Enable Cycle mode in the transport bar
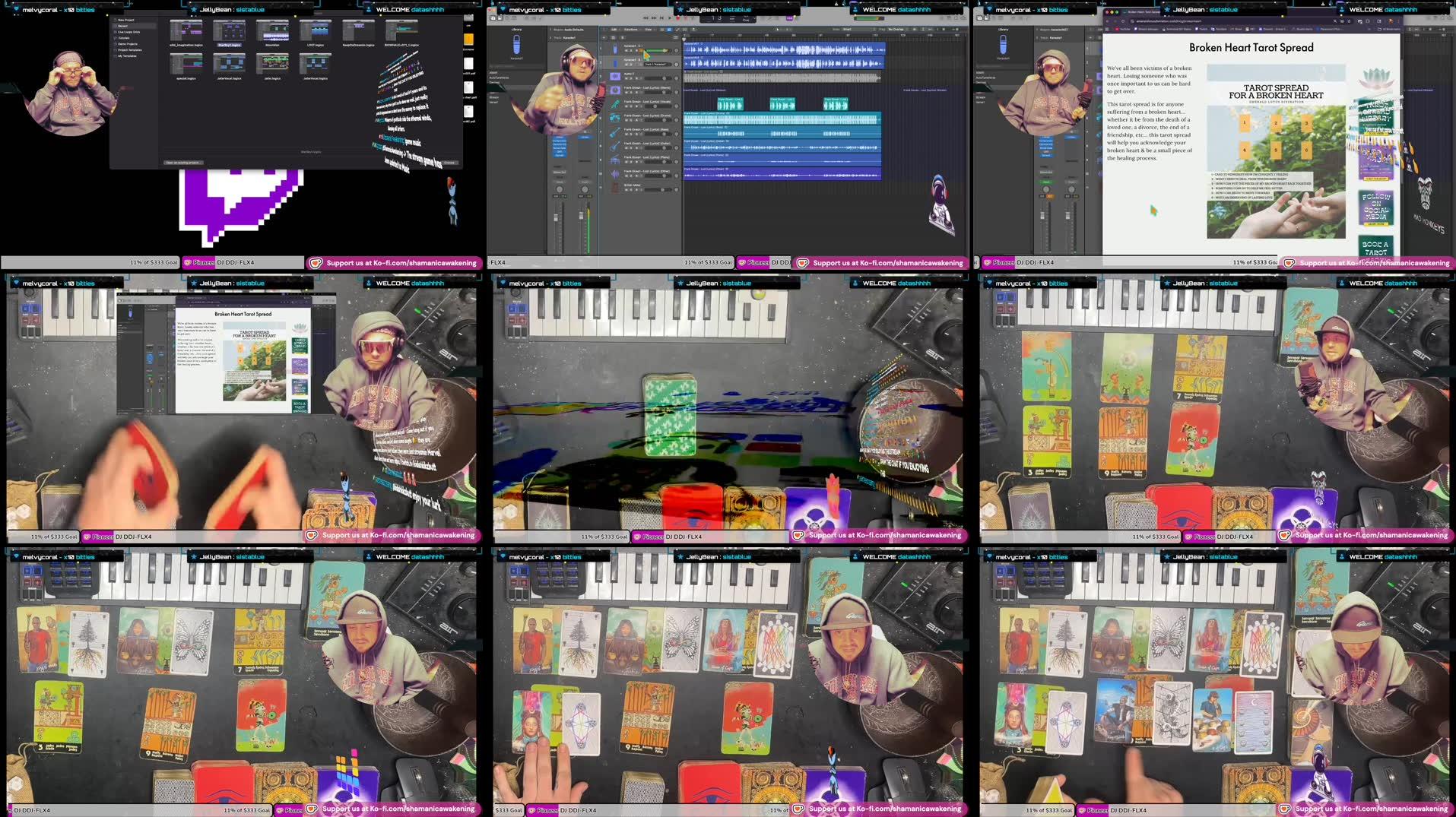The image size is (1456, 817). [687, 18]
